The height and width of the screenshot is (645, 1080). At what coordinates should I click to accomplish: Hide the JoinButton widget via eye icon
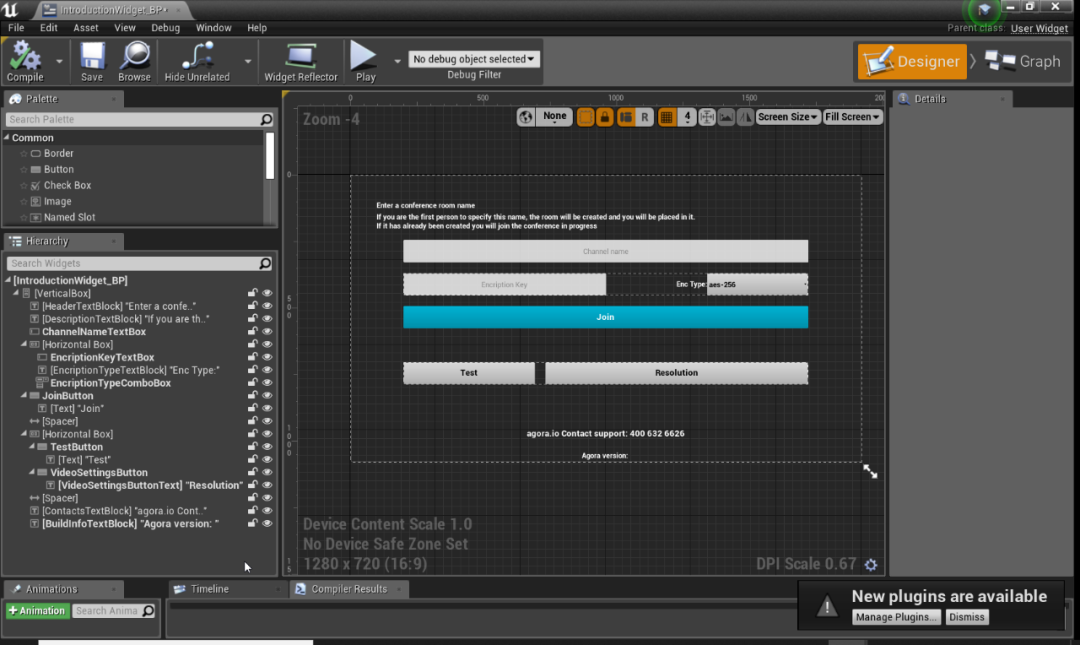pos(267,396)
